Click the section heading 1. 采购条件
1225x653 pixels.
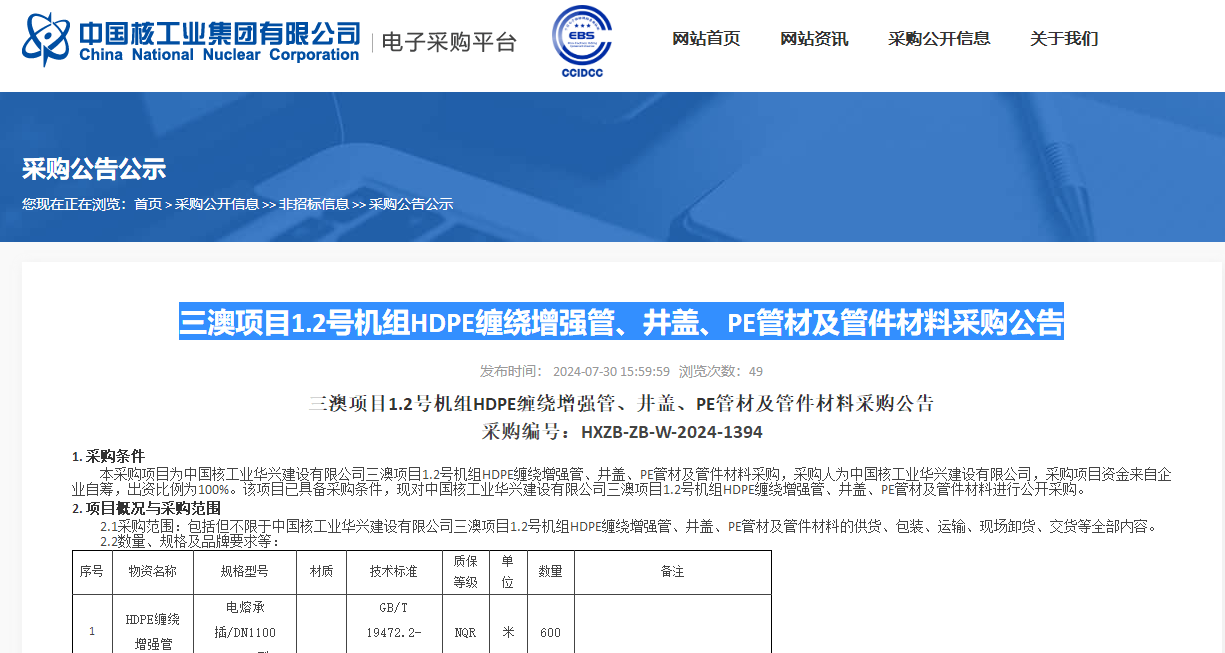coord(108,456)
